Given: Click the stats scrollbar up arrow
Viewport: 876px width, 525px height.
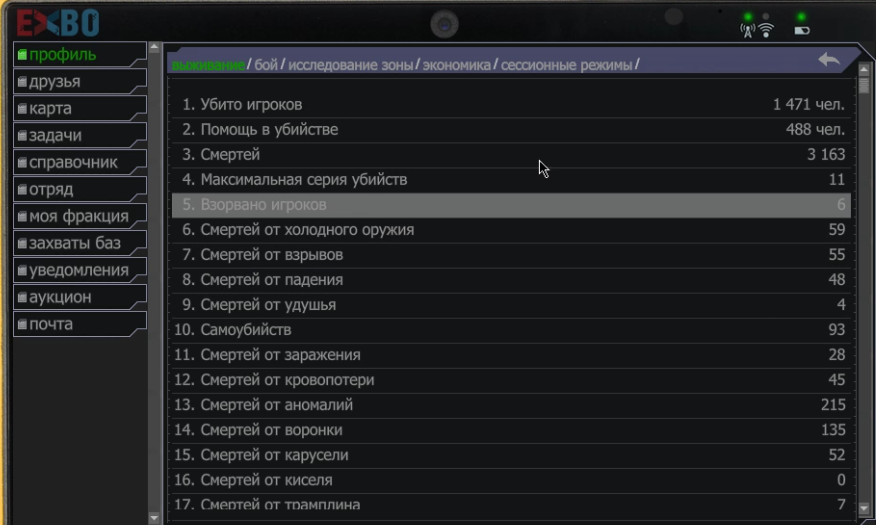Looking at the screenshot, I should [864, 69].
